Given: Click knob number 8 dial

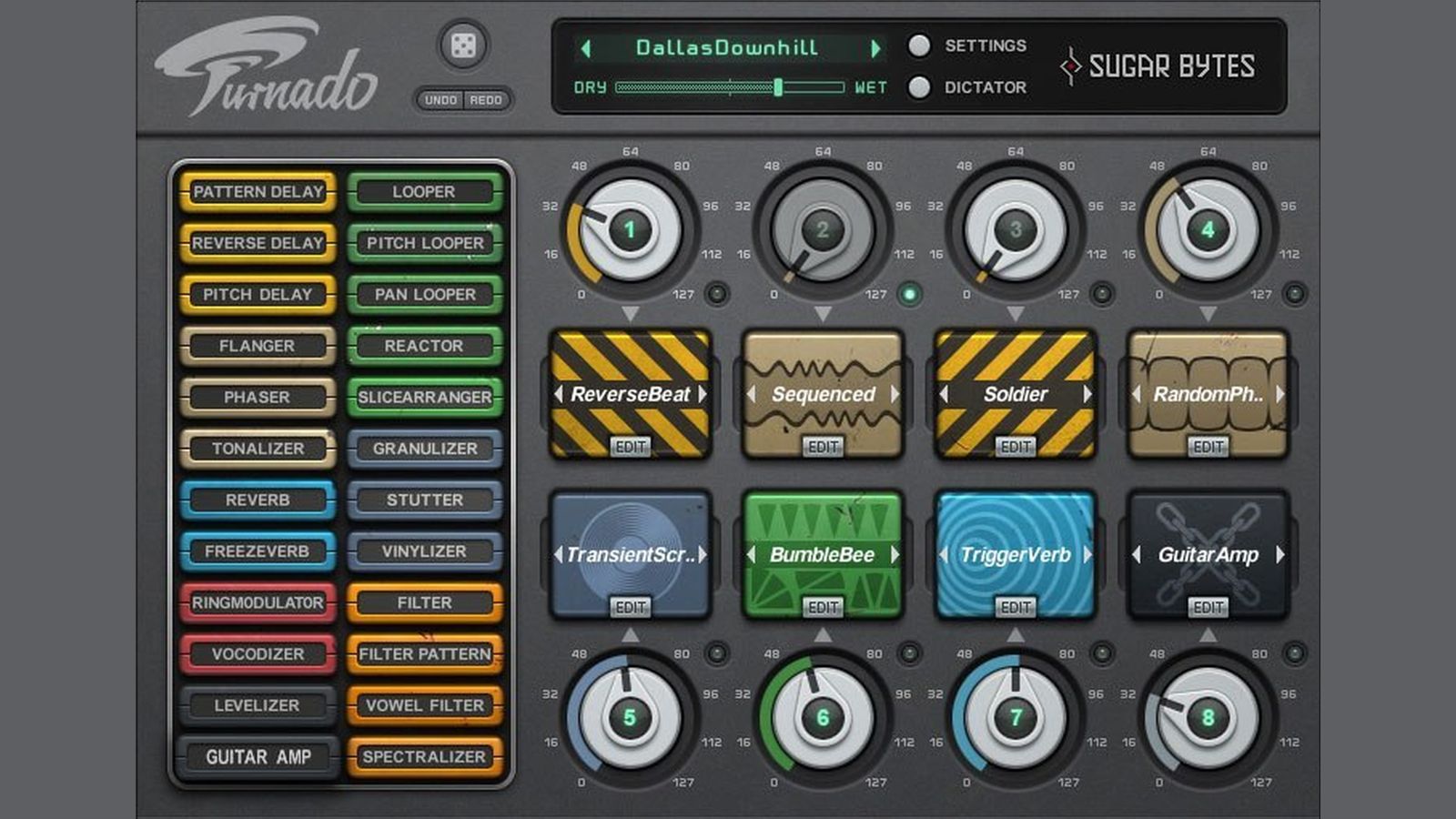Looking at the screenshot, I should click(x=1208, y=717).
